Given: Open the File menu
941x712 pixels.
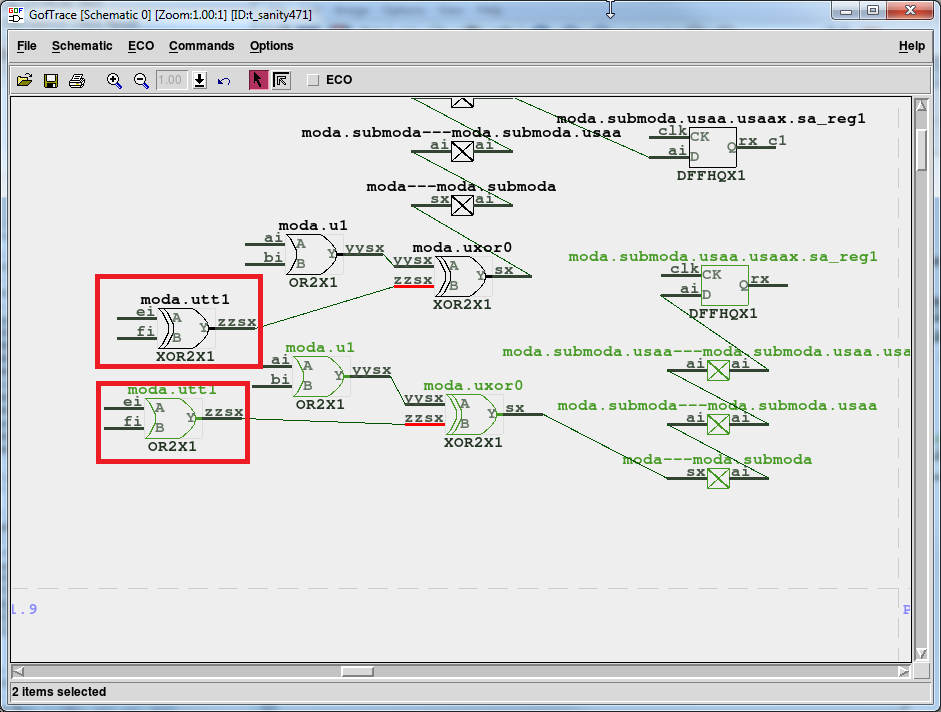Looking at the screenshot, I should click(27, 46).
